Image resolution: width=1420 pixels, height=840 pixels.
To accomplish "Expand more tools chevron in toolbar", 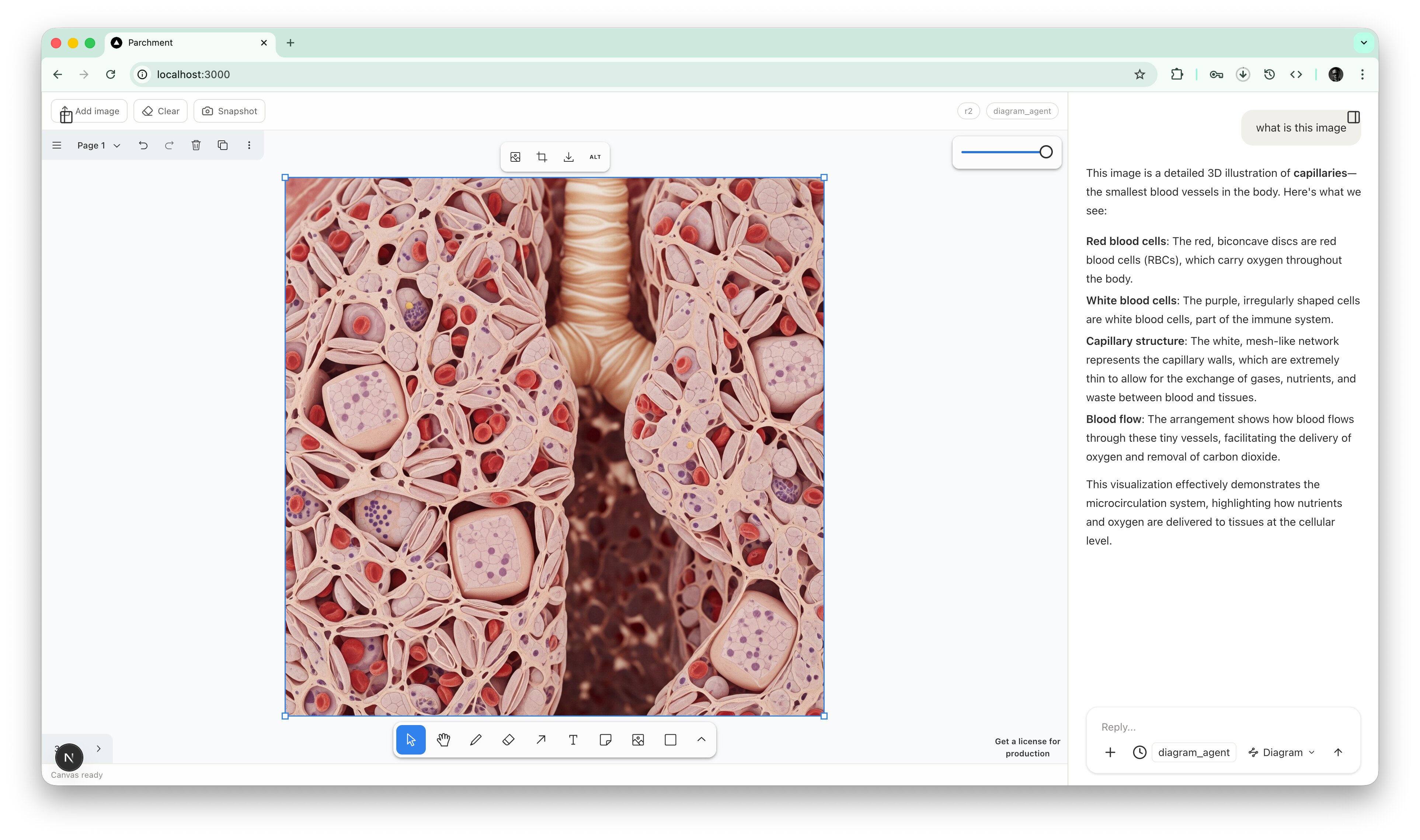I will 701,739.
